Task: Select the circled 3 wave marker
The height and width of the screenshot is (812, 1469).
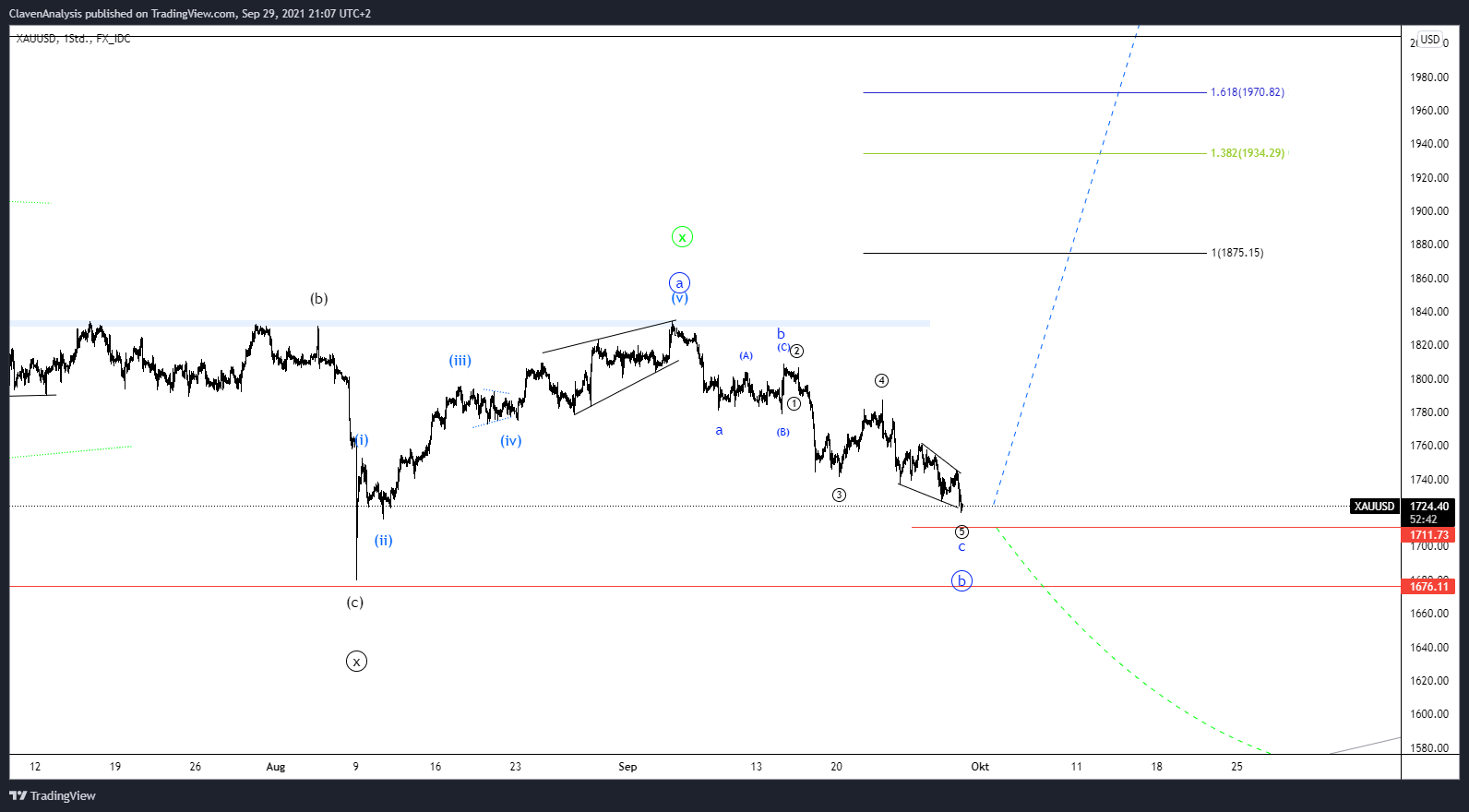Action: 839,496
